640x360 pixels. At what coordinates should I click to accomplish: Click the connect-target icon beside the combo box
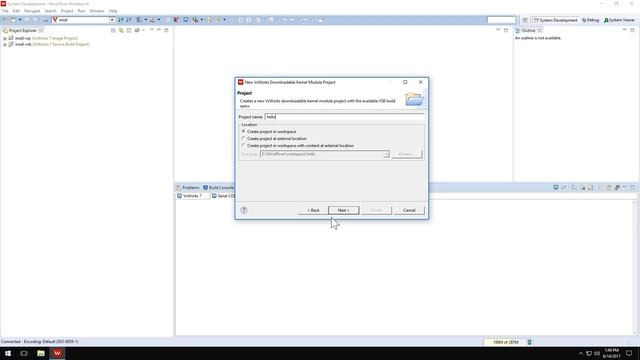click(120, 20)
